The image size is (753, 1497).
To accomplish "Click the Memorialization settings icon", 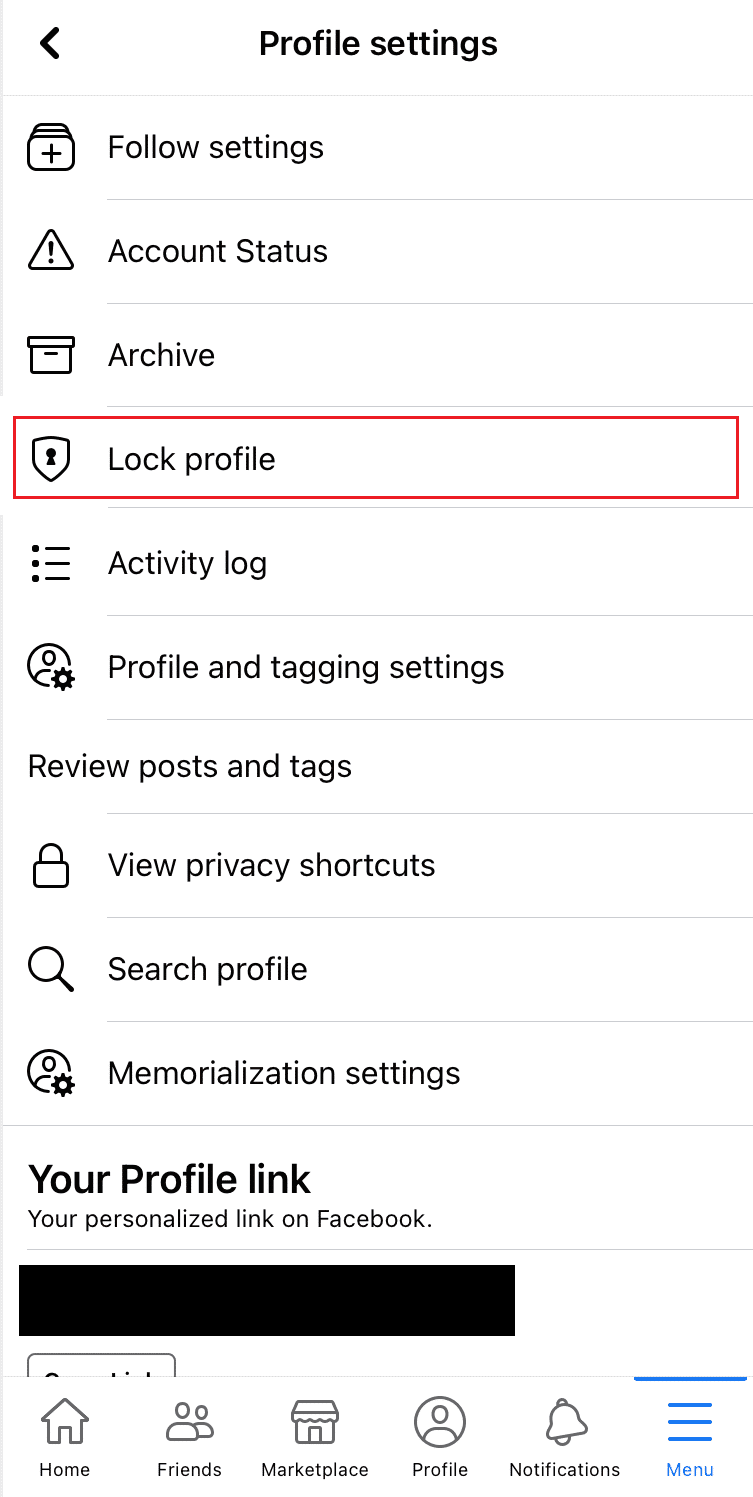I will [x=50, y=1073].
